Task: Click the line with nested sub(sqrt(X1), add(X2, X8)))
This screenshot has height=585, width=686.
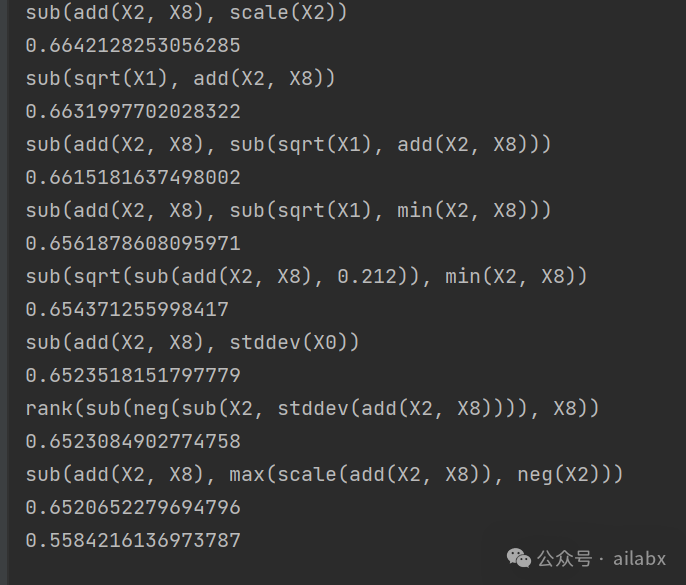Action: point(288,145)
